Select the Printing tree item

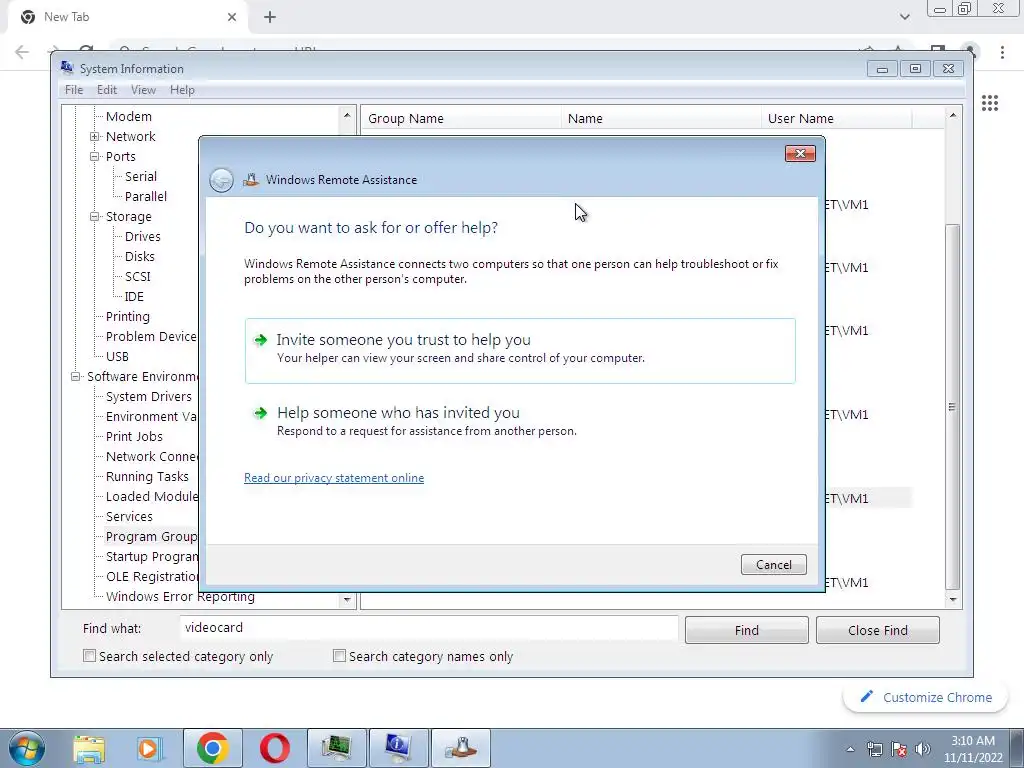coord(127,317)
